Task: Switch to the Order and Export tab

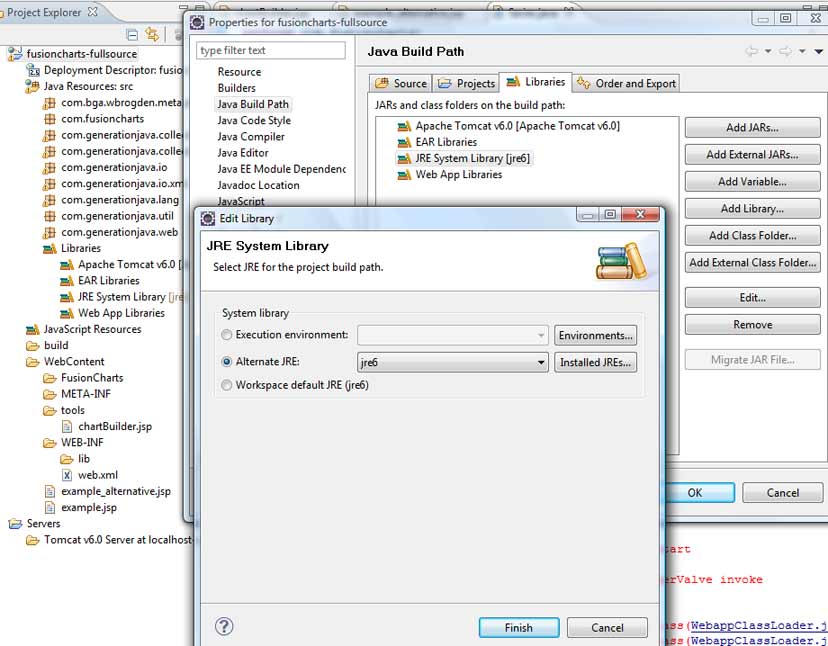Action: [x=626, y=83]
